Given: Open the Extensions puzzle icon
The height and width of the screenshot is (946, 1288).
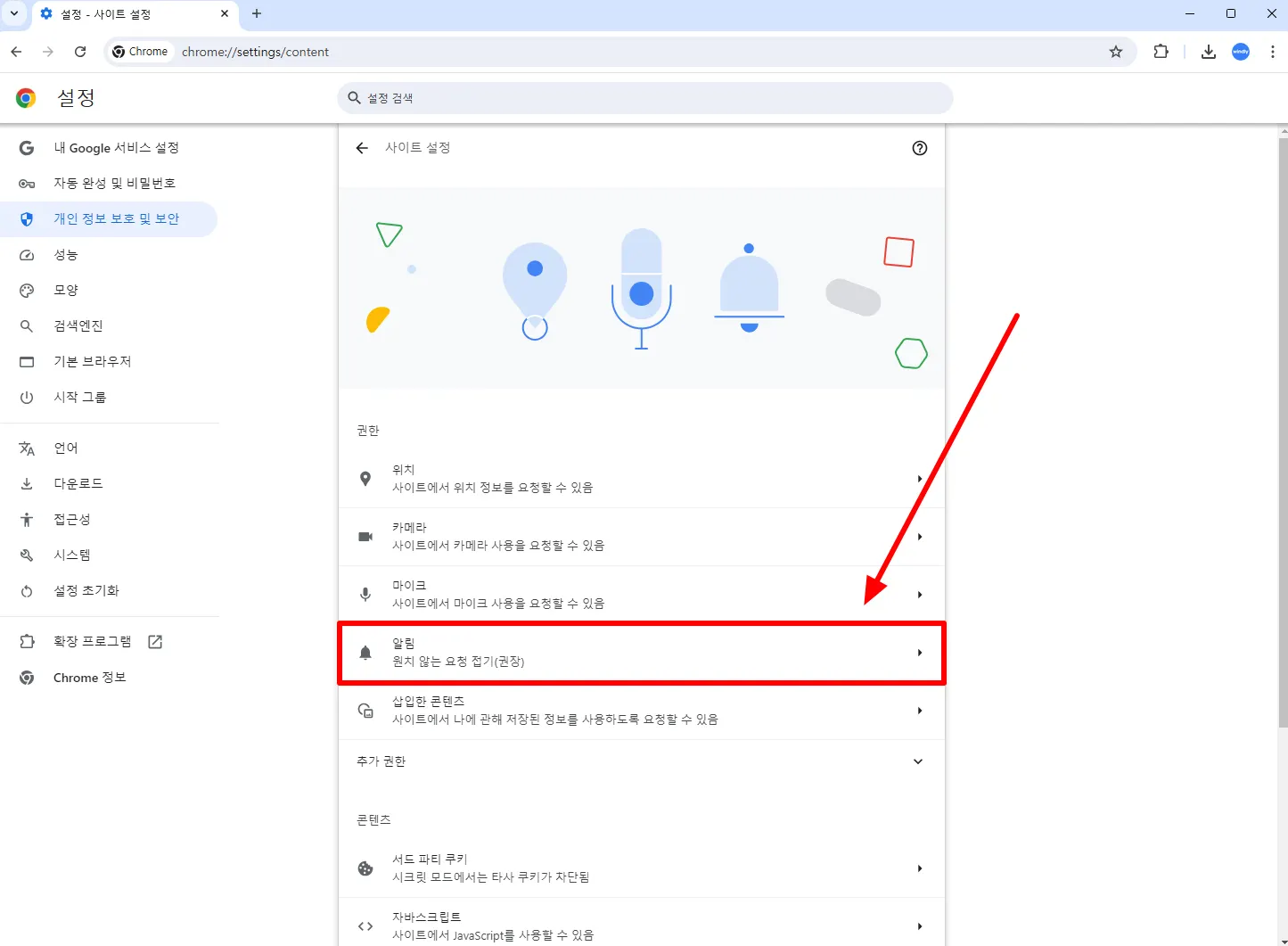Looking at the screenshot, I should [1161, 52].
